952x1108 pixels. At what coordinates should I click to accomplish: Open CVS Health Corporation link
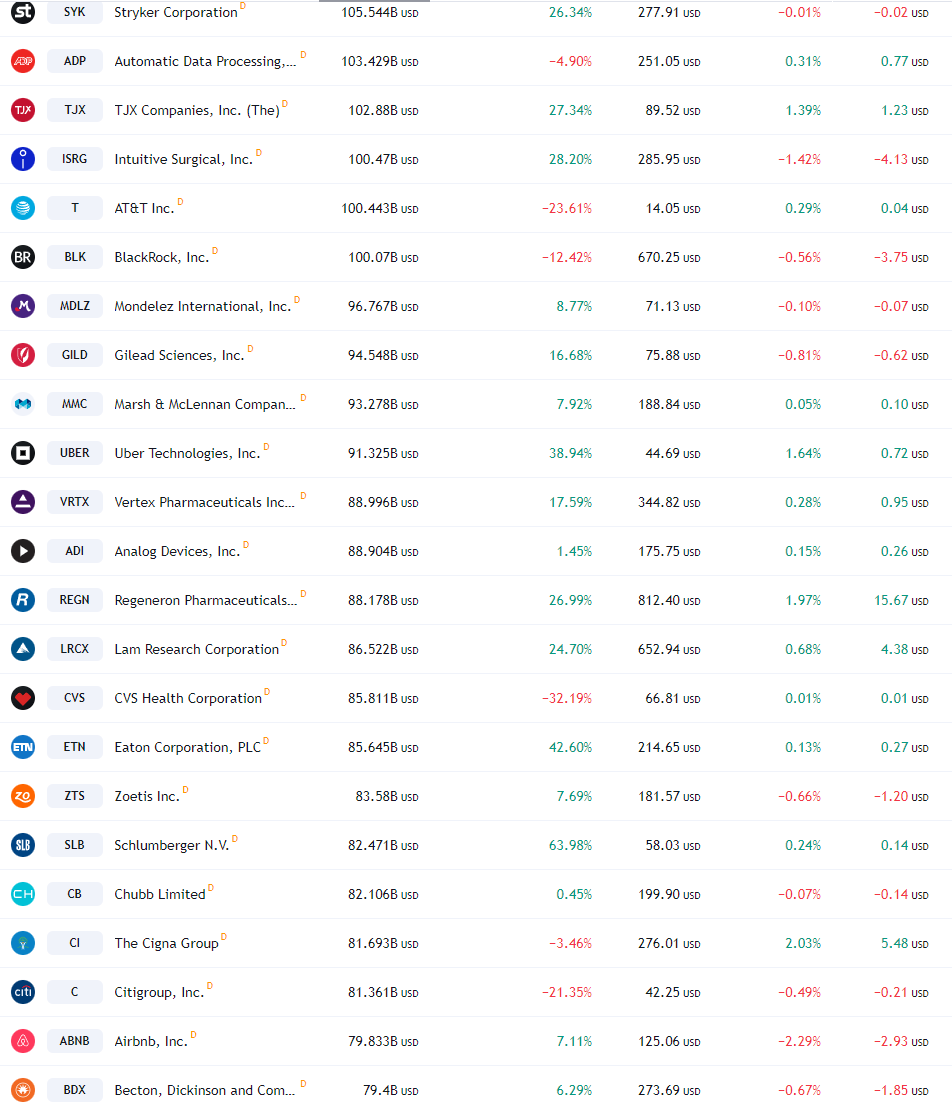click(188, 699)
